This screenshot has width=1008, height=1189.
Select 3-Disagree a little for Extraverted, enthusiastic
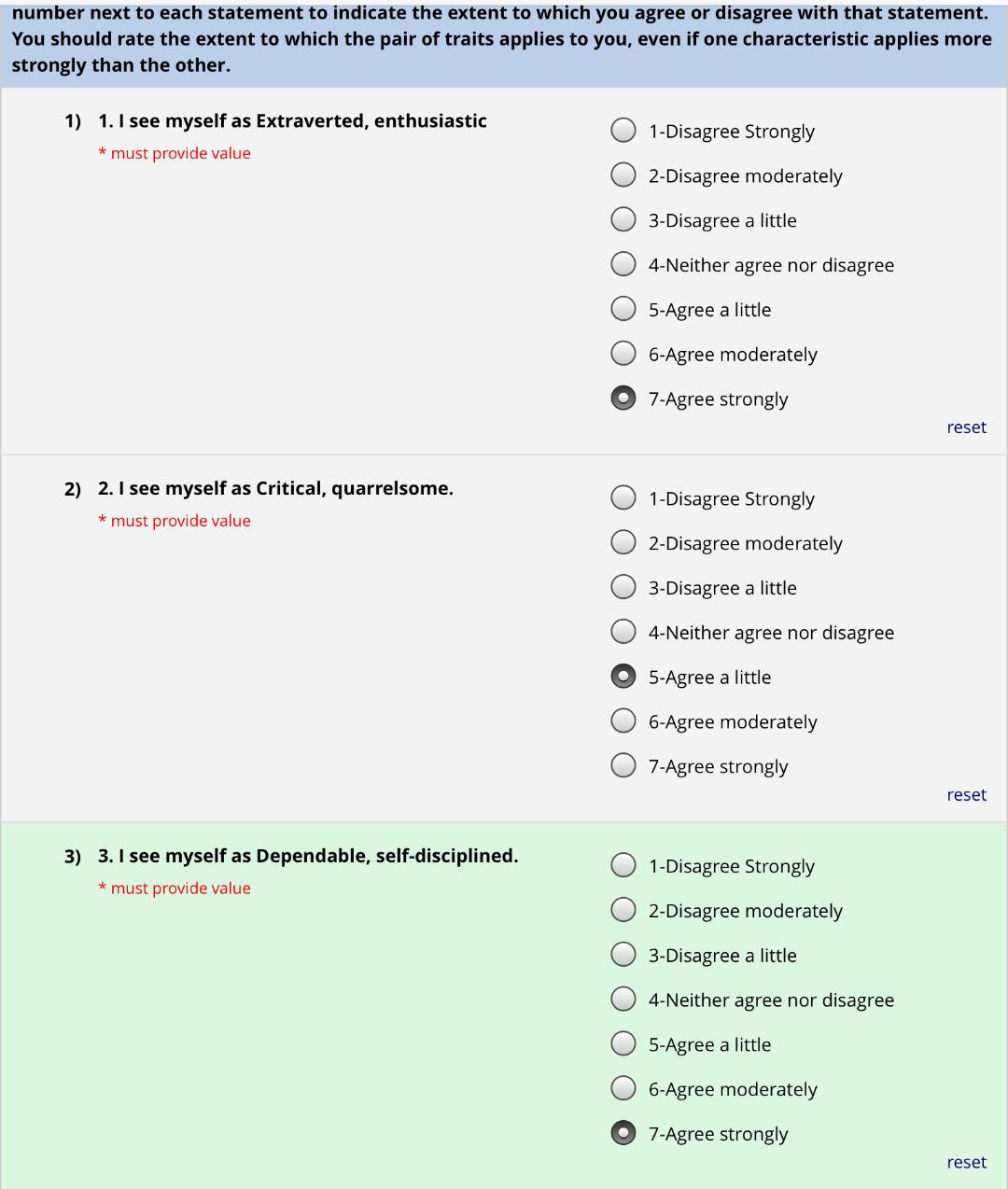coord(623,220)
